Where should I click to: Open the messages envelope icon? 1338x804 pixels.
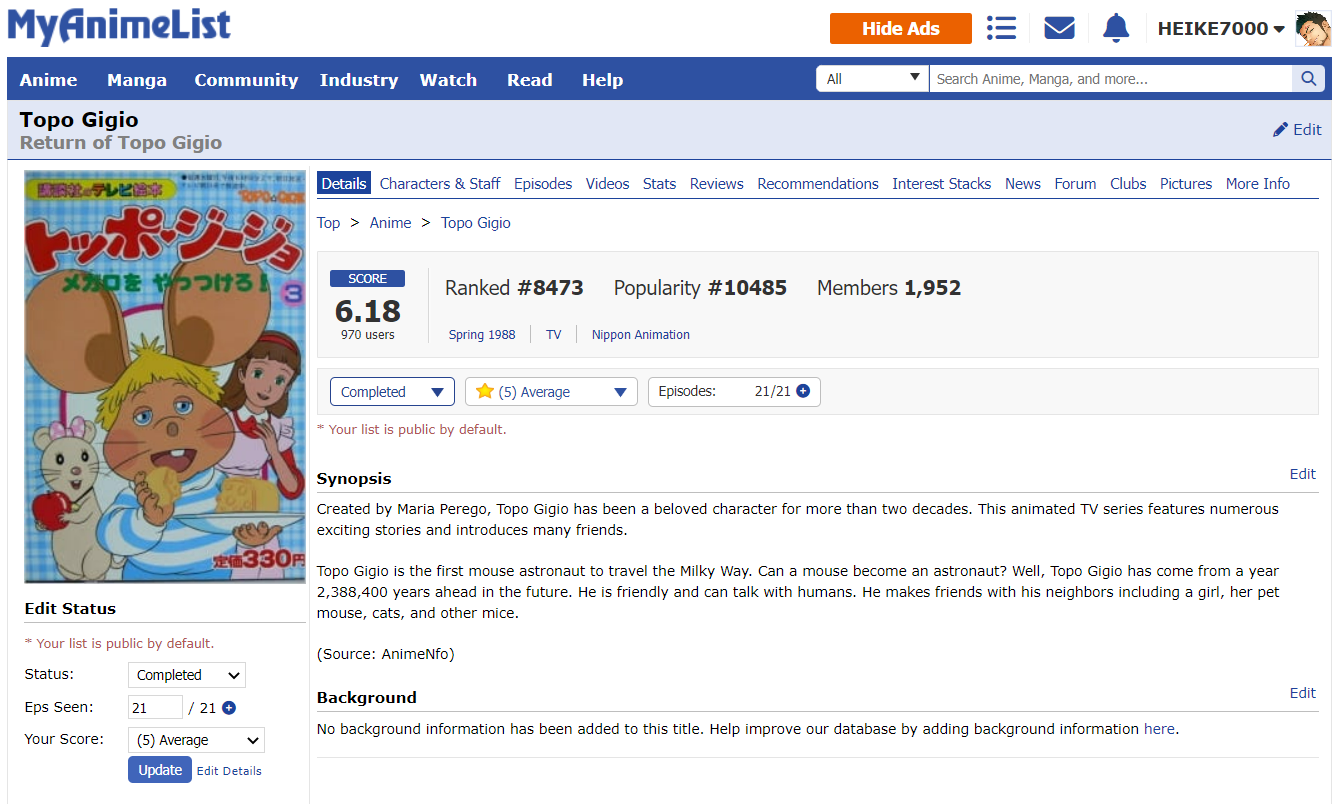click(x=1059, y=28)
